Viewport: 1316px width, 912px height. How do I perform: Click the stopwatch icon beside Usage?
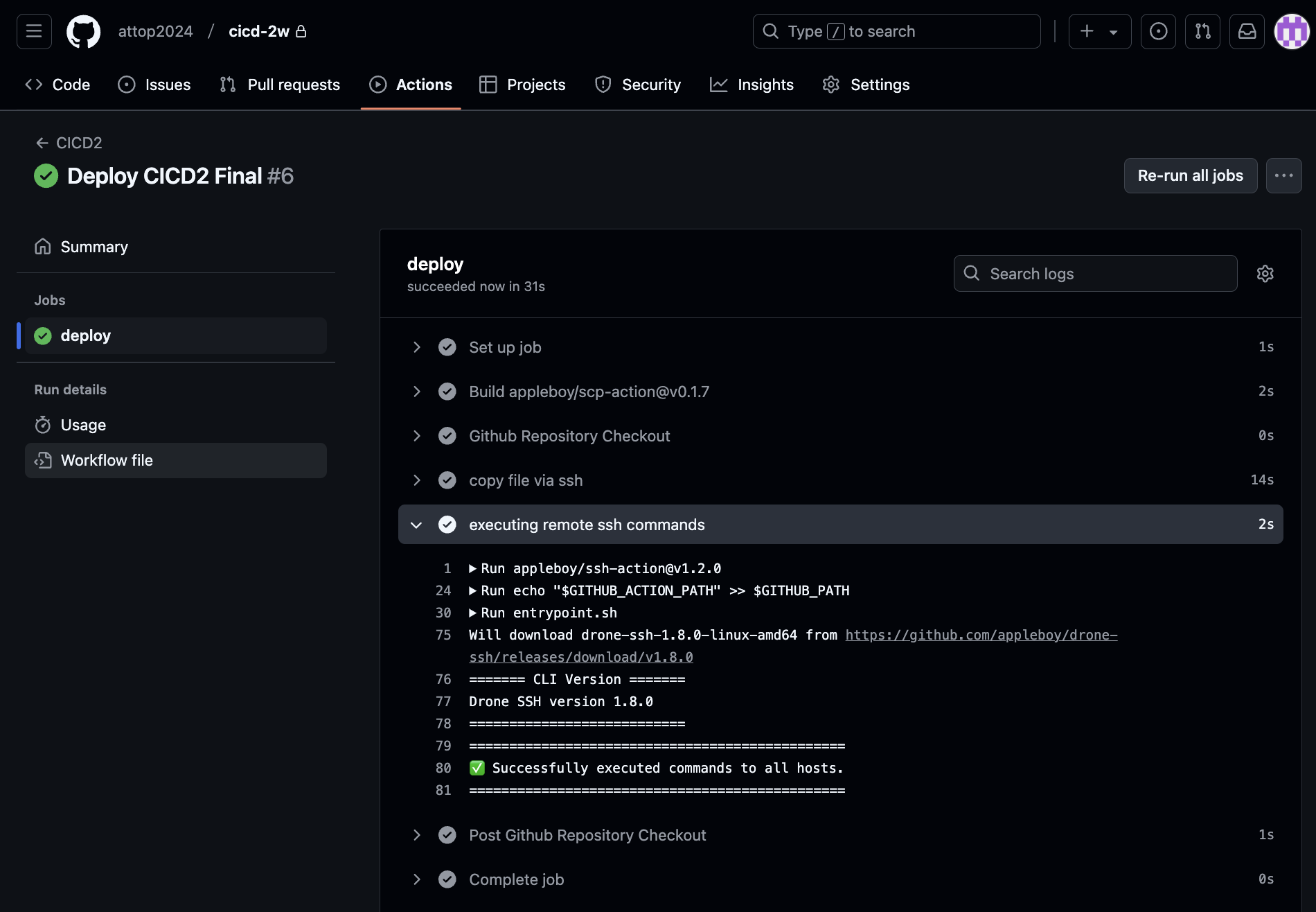click(x=43, y=425)
